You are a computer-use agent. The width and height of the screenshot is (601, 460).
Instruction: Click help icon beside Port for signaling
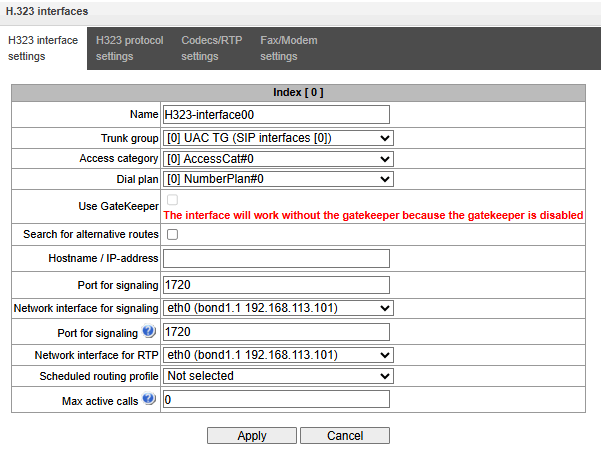click(x=149, y=332)
